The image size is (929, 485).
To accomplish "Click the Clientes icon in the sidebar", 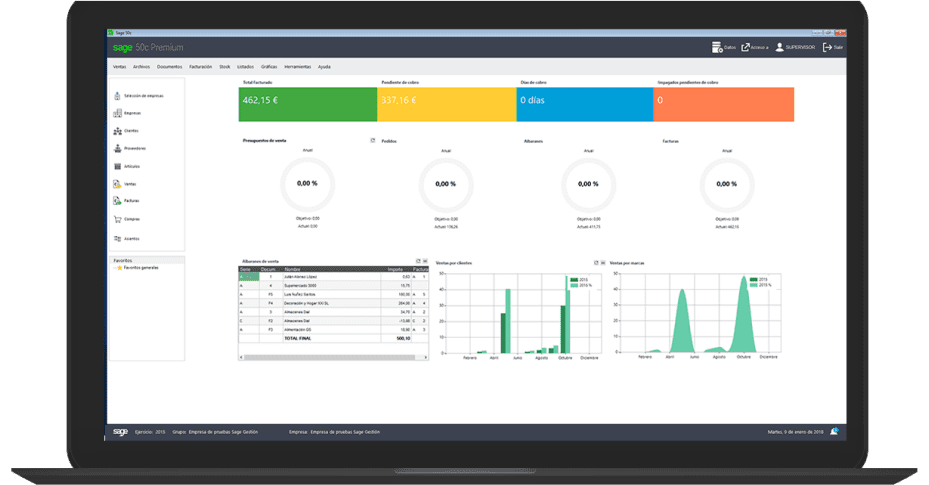I will pyautogui.click(x=118, y=131).
